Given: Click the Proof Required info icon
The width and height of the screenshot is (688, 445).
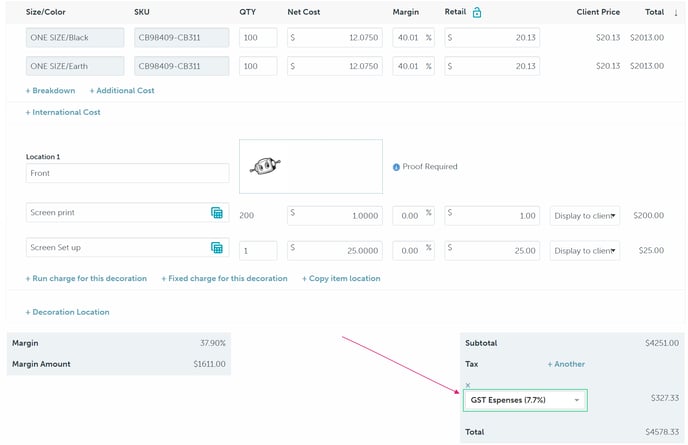Looking at the screenshot, I should click(x=396, y=167).
